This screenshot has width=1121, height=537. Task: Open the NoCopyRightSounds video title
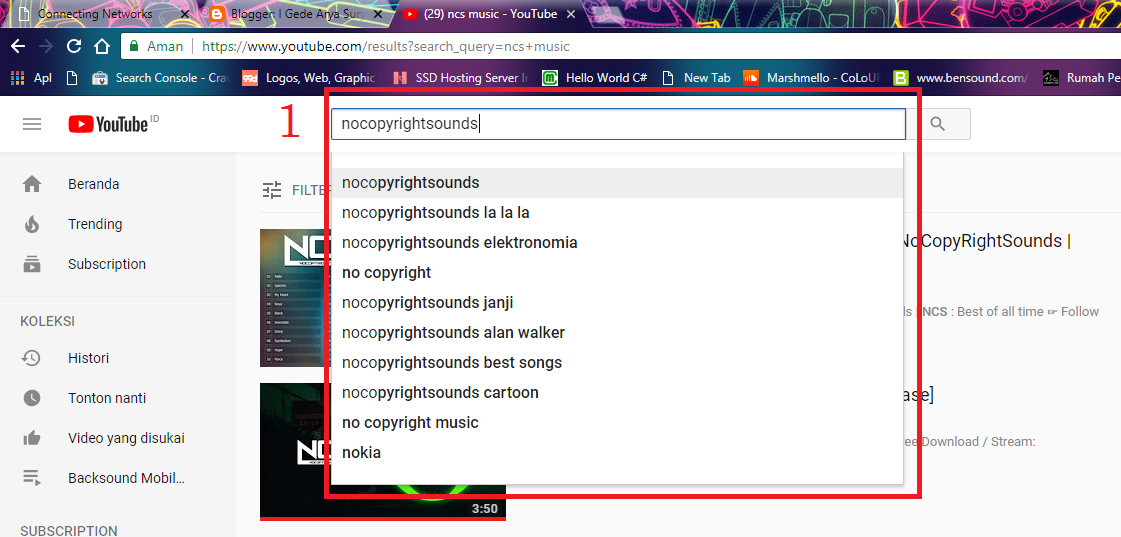[x=987, y=241]
